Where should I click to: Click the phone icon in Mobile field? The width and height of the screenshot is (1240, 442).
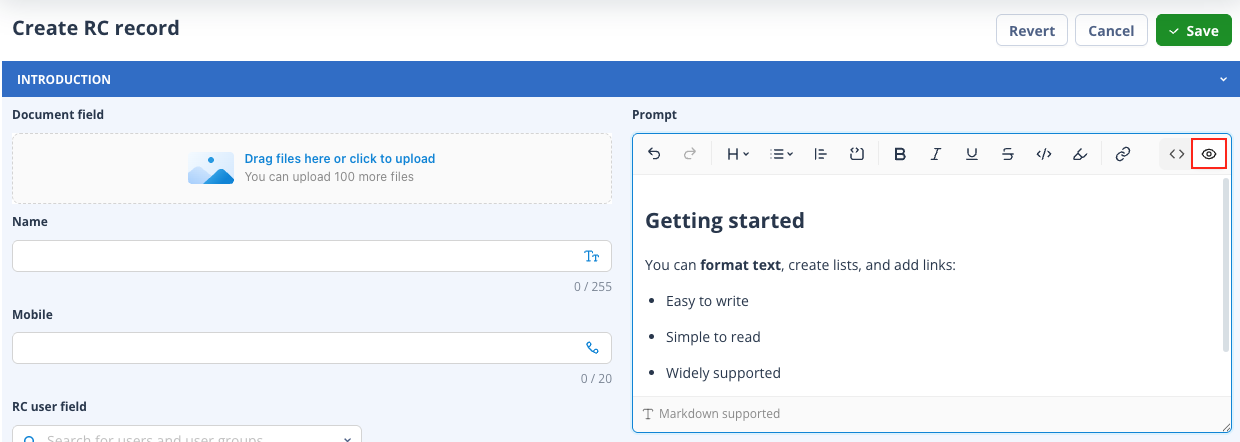(x=592, y=348)
